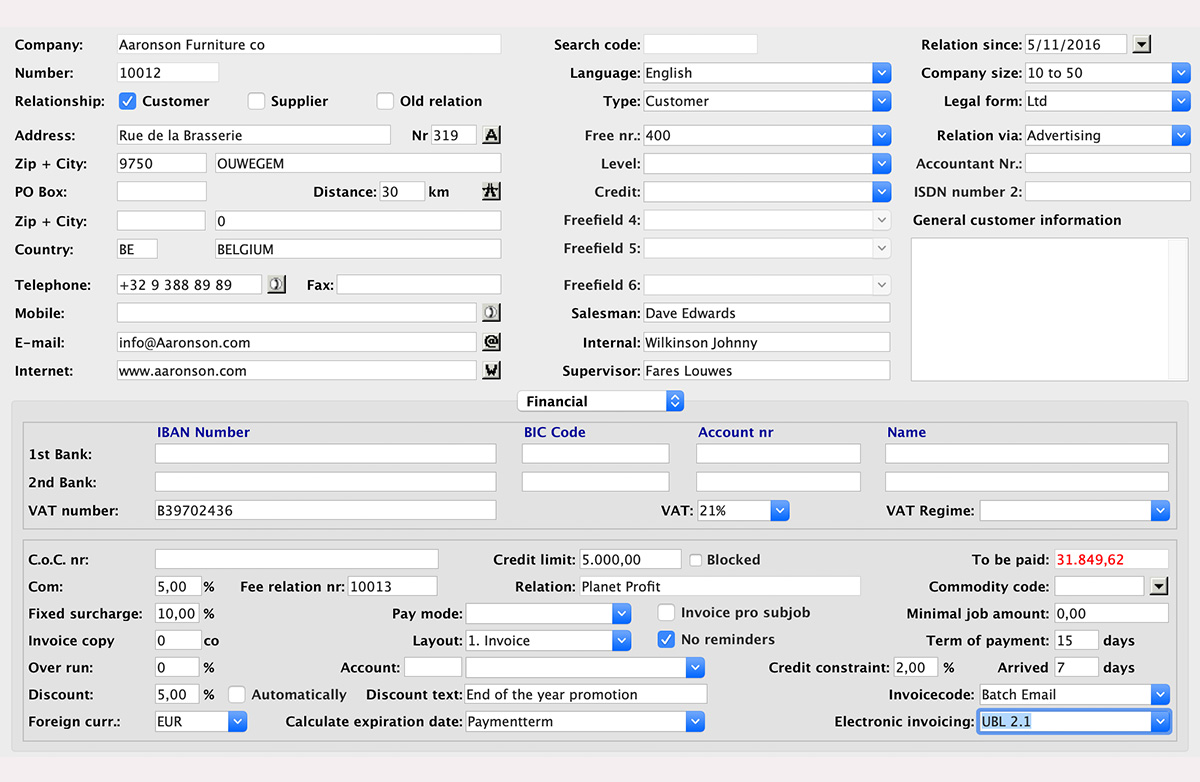
Task: Click the Minimal job amount field
Action: click(1111, 613)
